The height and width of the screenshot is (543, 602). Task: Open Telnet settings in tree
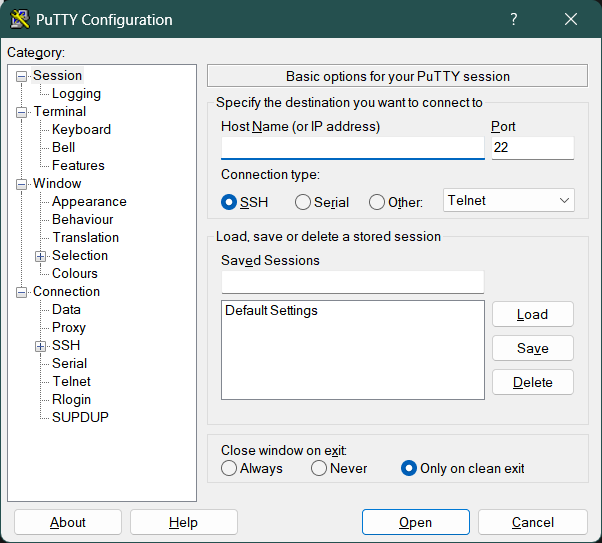[71, 381]
